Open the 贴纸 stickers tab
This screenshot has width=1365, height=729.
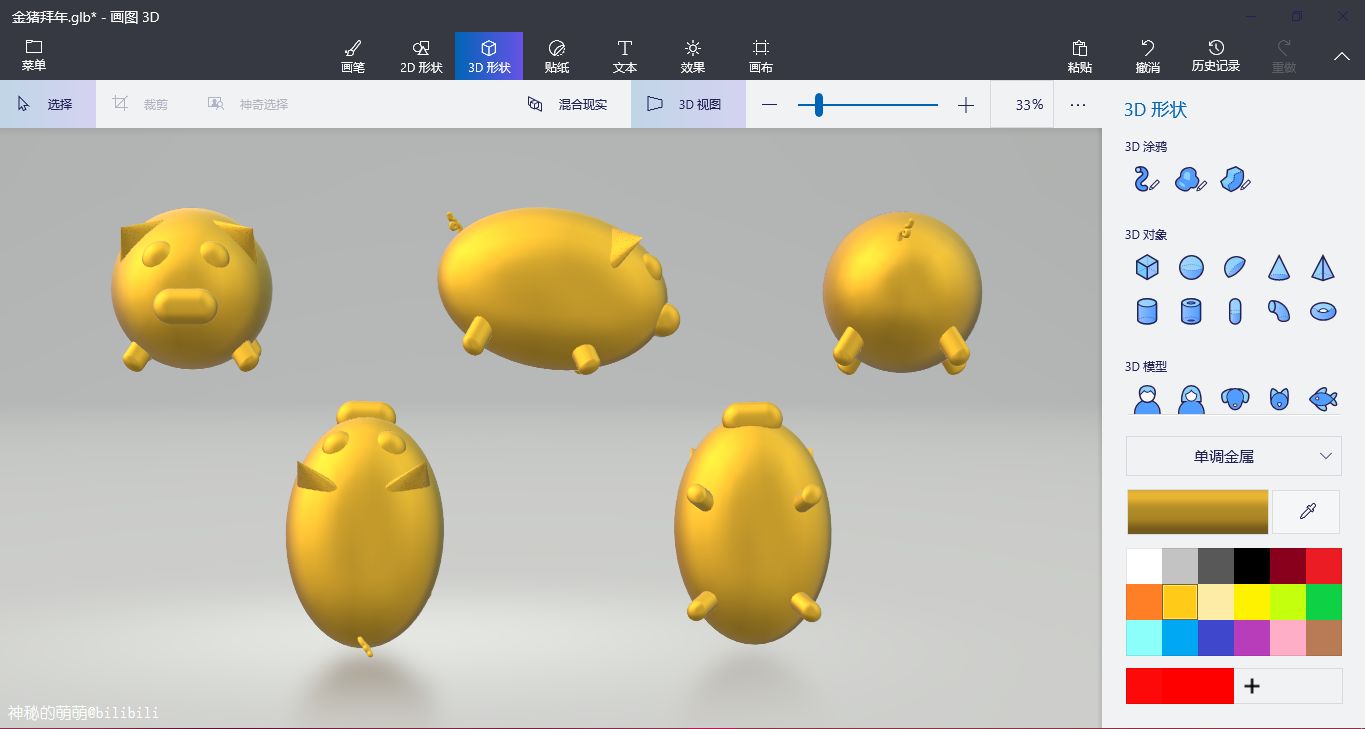557,56
